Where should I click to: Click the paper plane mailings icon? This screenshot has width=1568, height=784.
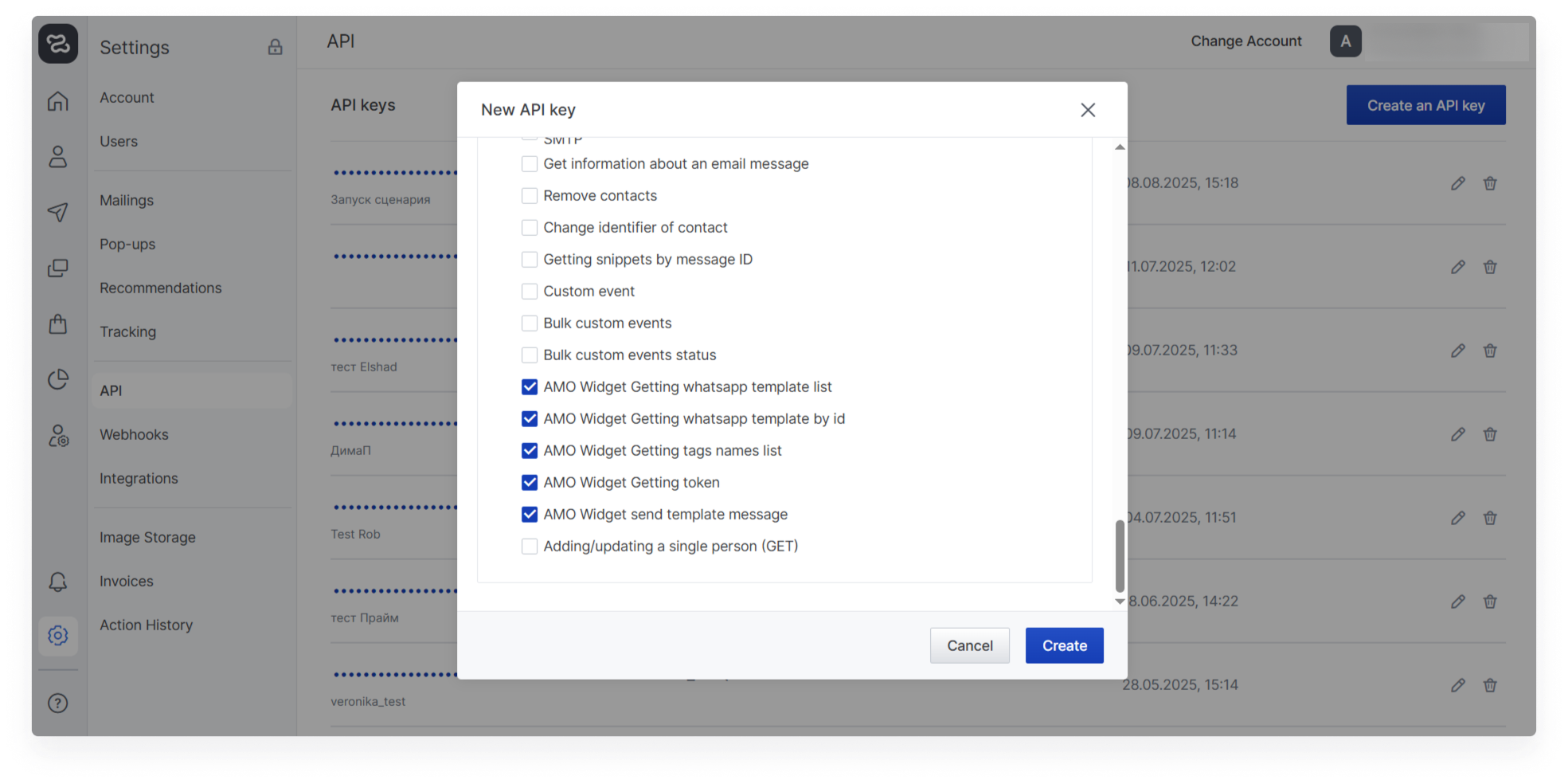(x=58, y=212)
